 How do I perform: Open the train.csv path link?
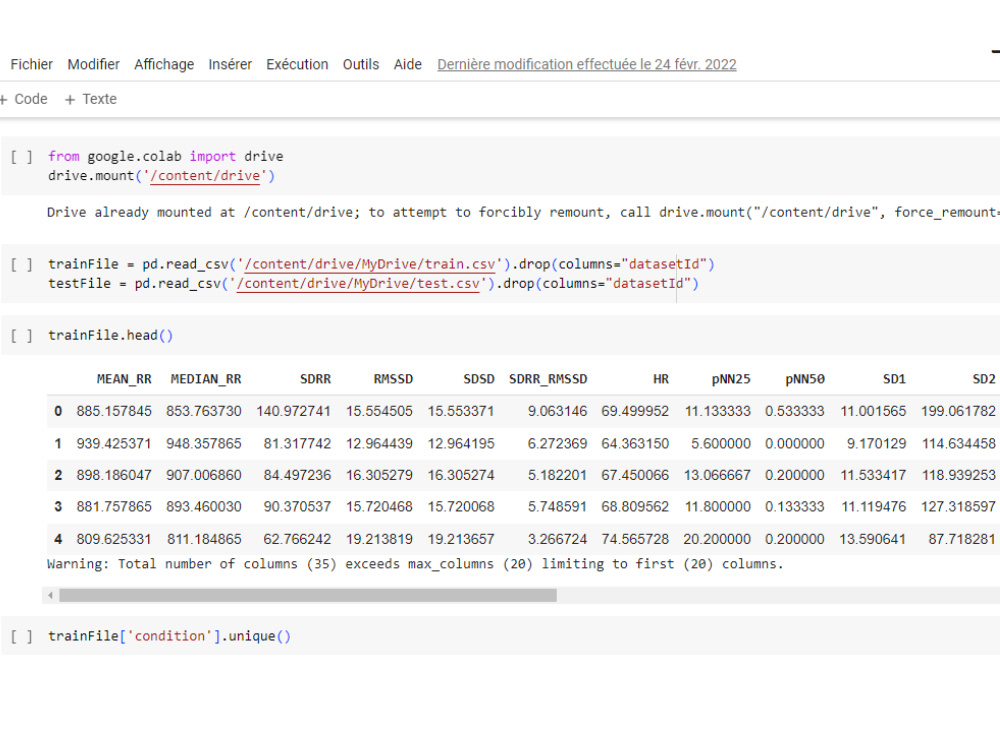point(370,265)
